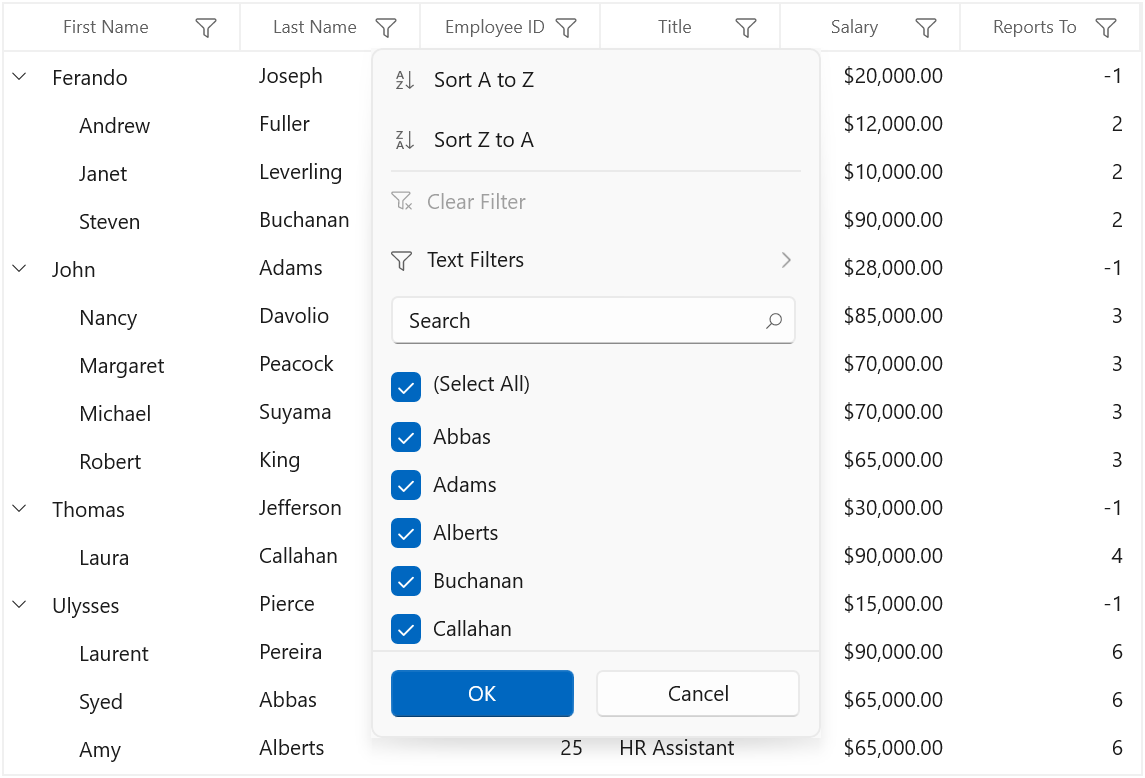
Task: Click the Pereira last name cell
Action: click(x=291, y=652)
